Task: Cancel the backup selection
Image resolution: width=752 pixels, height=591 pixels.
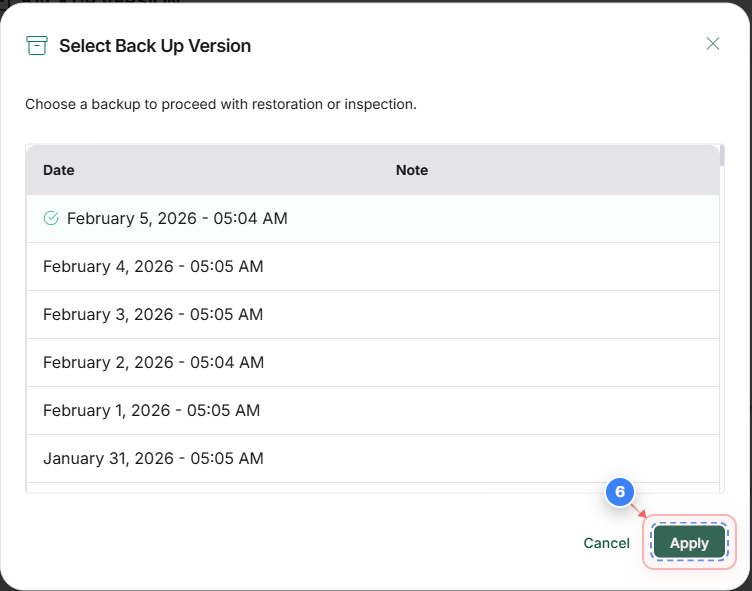Action: pos(606,543)
